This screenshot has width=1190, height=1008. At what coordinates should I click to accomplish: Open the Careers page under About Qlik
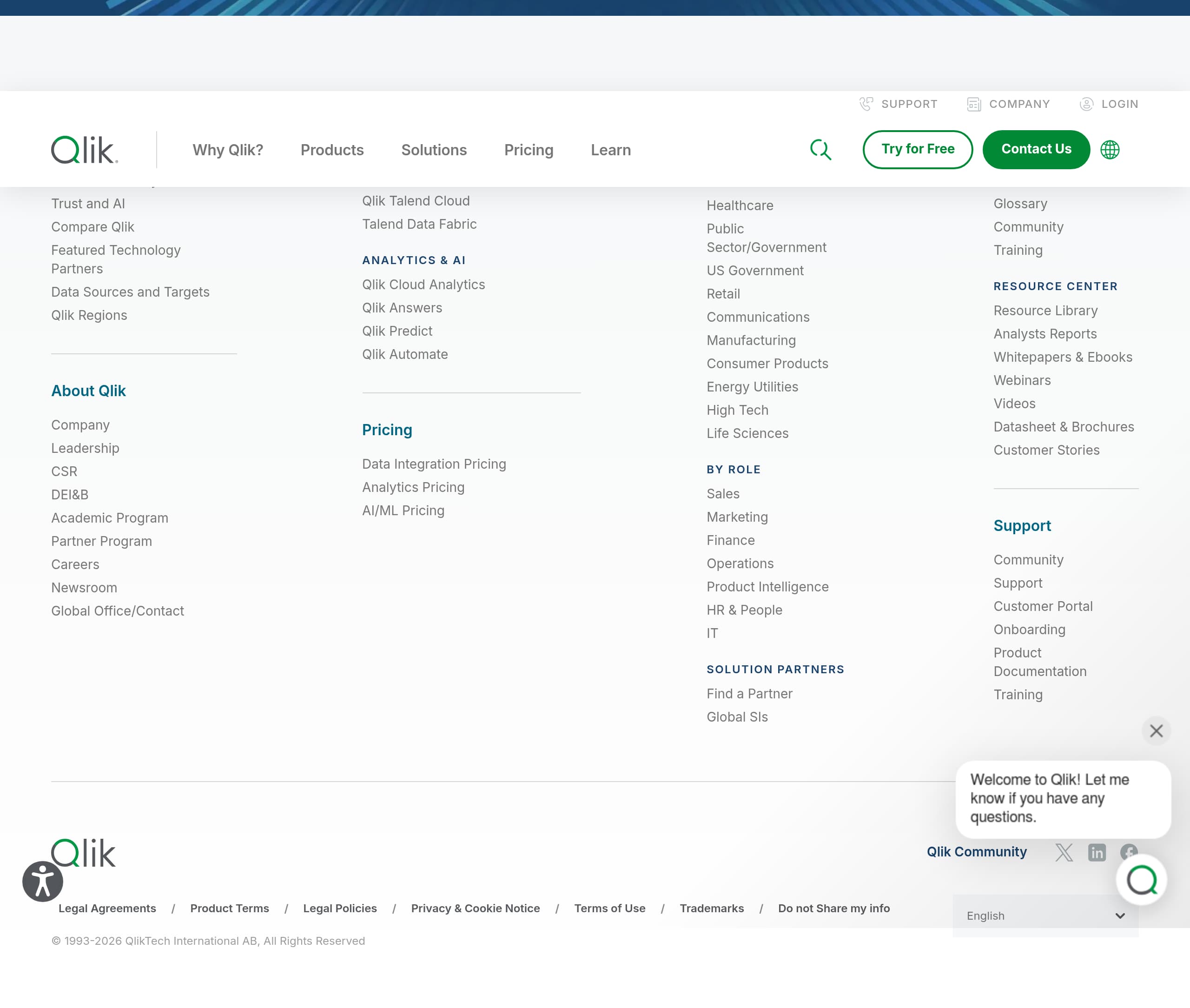point(75,564)
